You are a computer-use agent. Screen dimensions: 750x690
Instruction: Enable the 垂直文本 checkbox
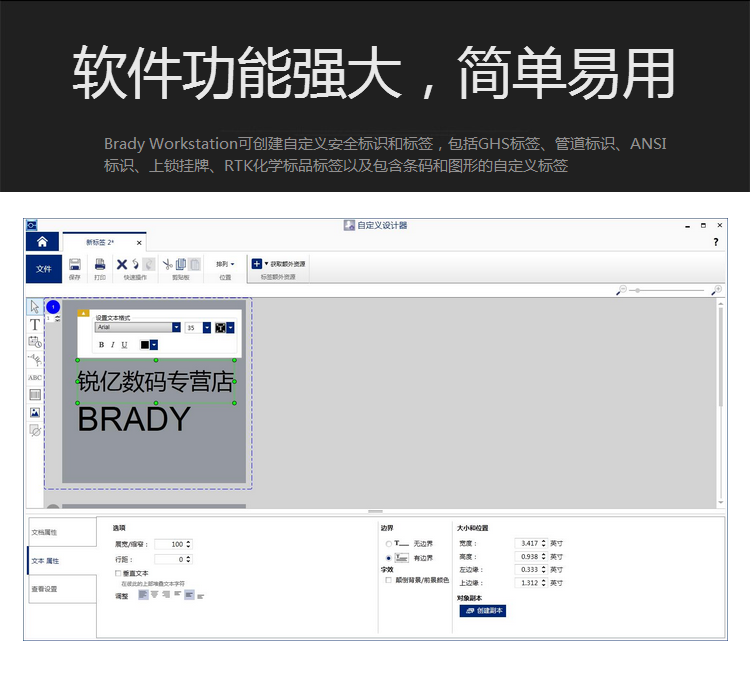(x=118, y=573)
